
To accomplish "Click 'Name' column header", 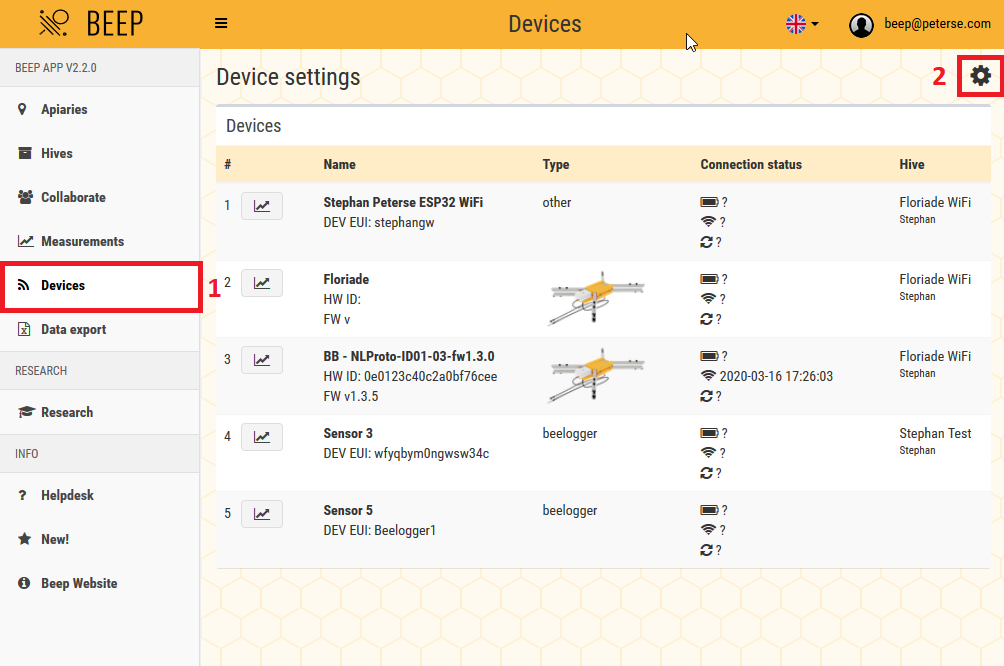I will point(339,165).
